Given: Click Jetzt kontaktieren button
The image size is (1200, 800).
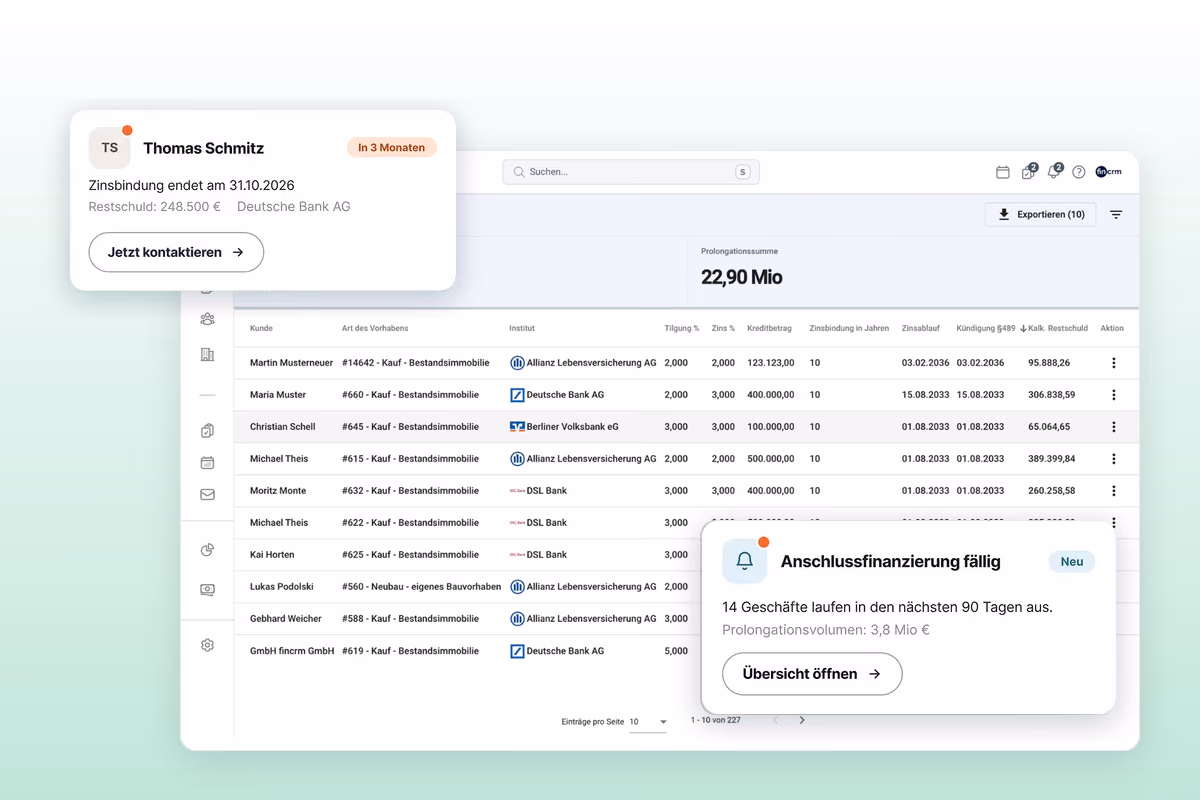Looking at the screenshot, I should point(176,252).
